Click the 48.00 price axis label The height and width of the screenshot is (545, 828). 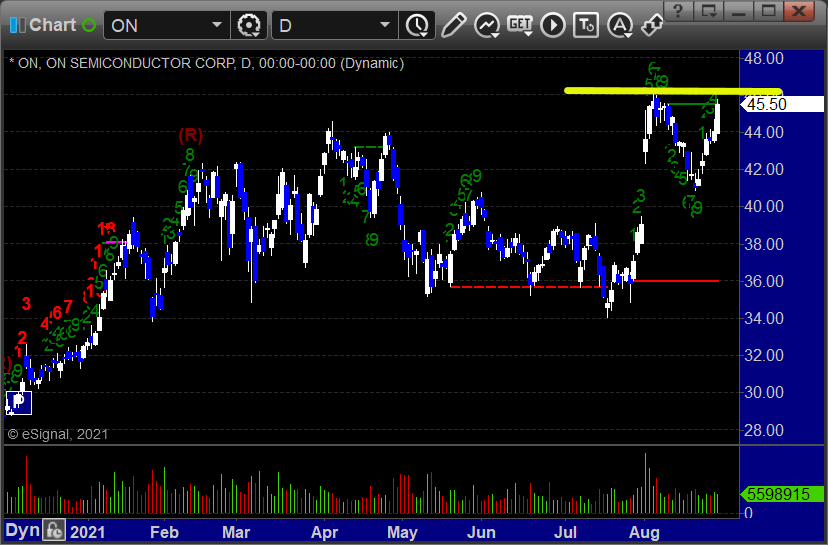(764, 58)
